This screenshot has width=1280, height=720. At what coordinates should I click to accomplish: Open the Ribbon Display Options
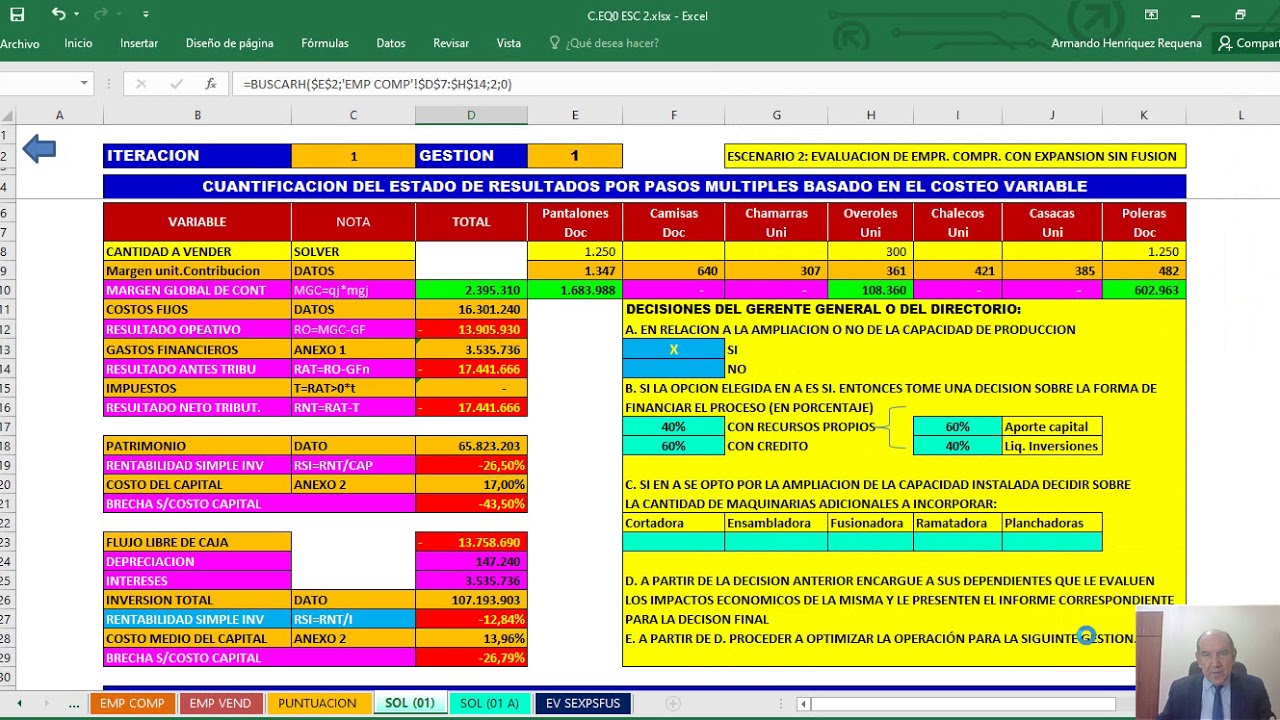(x=1151, y=15)
